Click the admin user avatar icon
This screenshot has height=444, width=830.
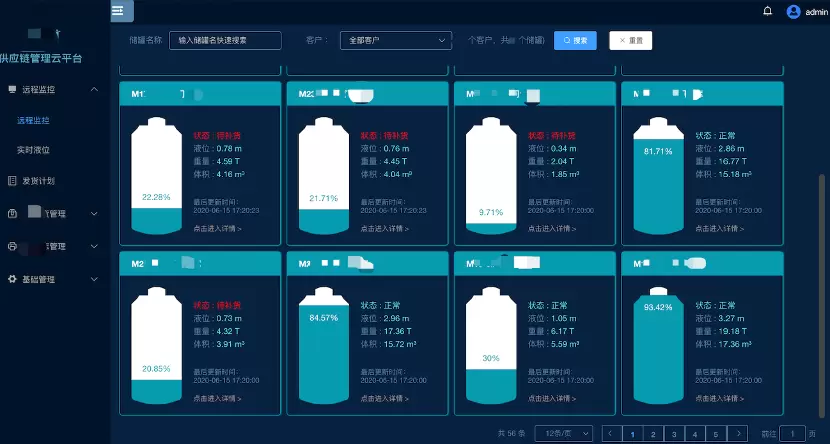pyautogui.click(x=794, y=11)
